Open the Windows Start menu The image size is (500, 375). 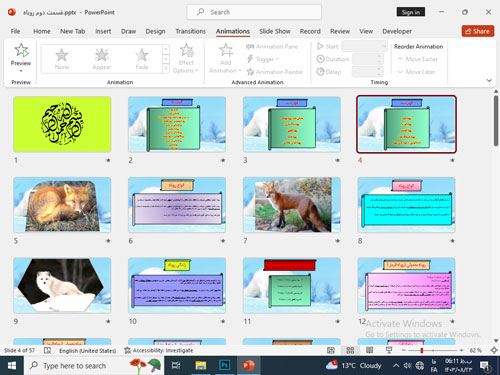(x=12, y=366)
